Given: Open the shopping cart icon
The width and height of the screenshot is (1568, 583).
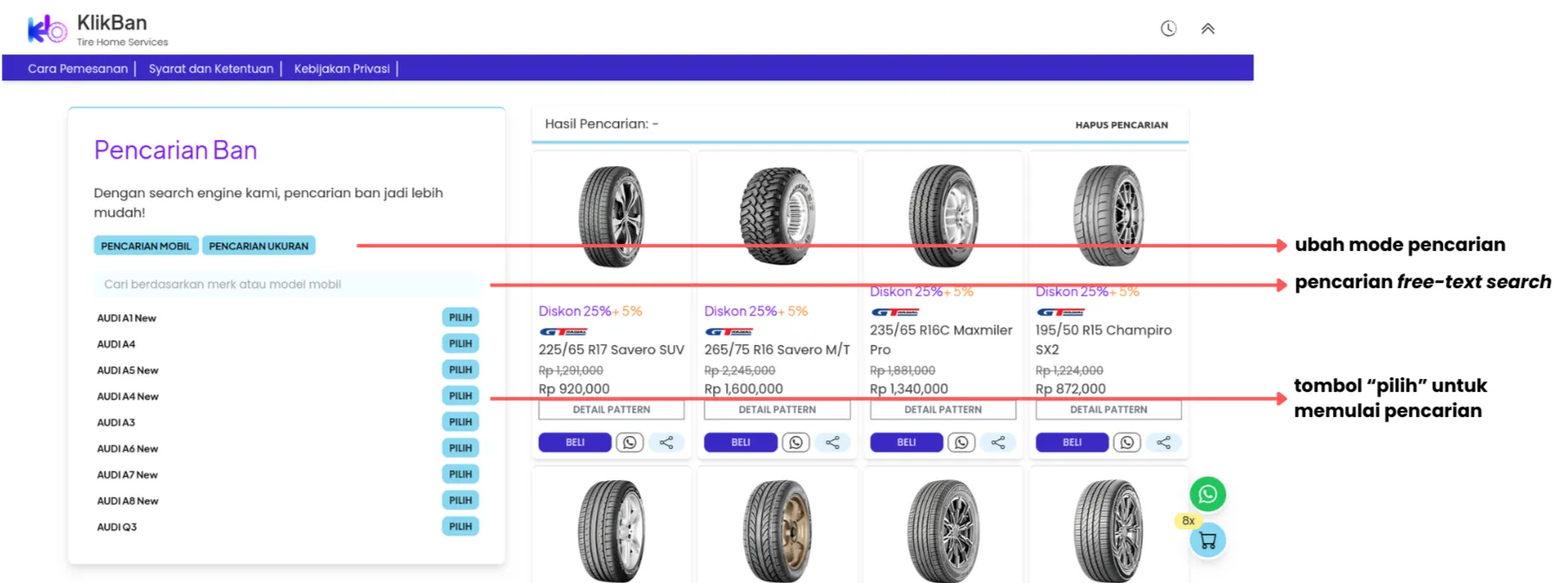Looking at the screenshot, I should [1208, 541].
